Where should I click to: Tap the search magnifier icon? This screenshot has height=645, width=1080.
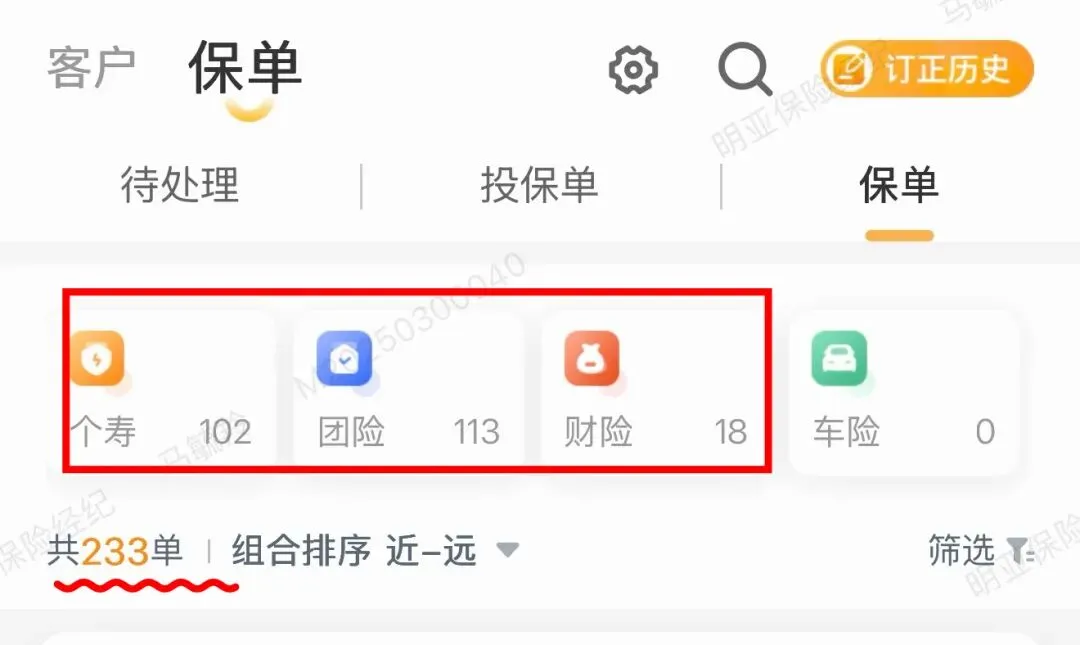(x=745, y=69)
